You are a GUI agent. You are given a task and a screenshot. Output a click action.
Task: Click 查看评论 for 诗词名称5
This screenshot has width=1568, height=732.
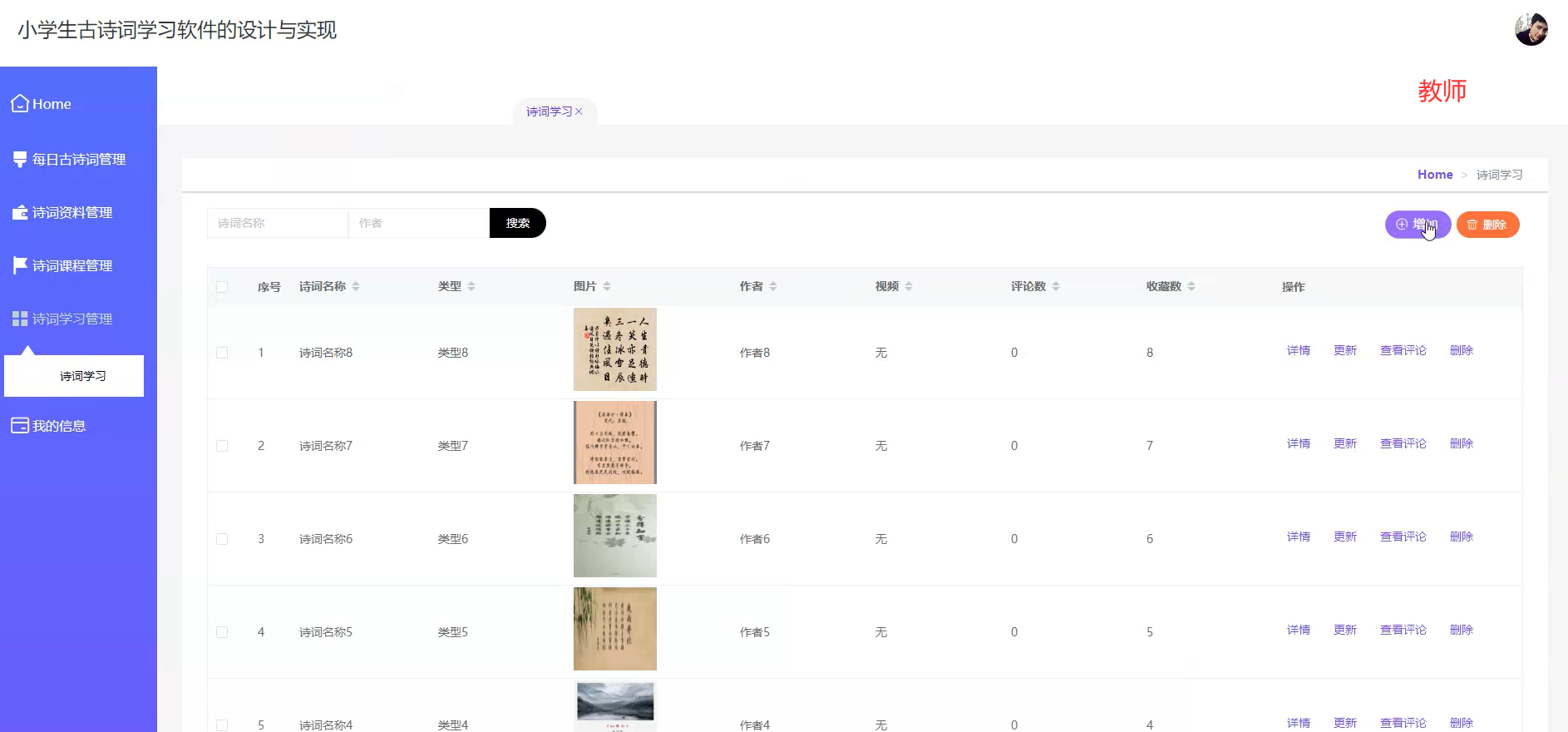[x=1403, y=630]
